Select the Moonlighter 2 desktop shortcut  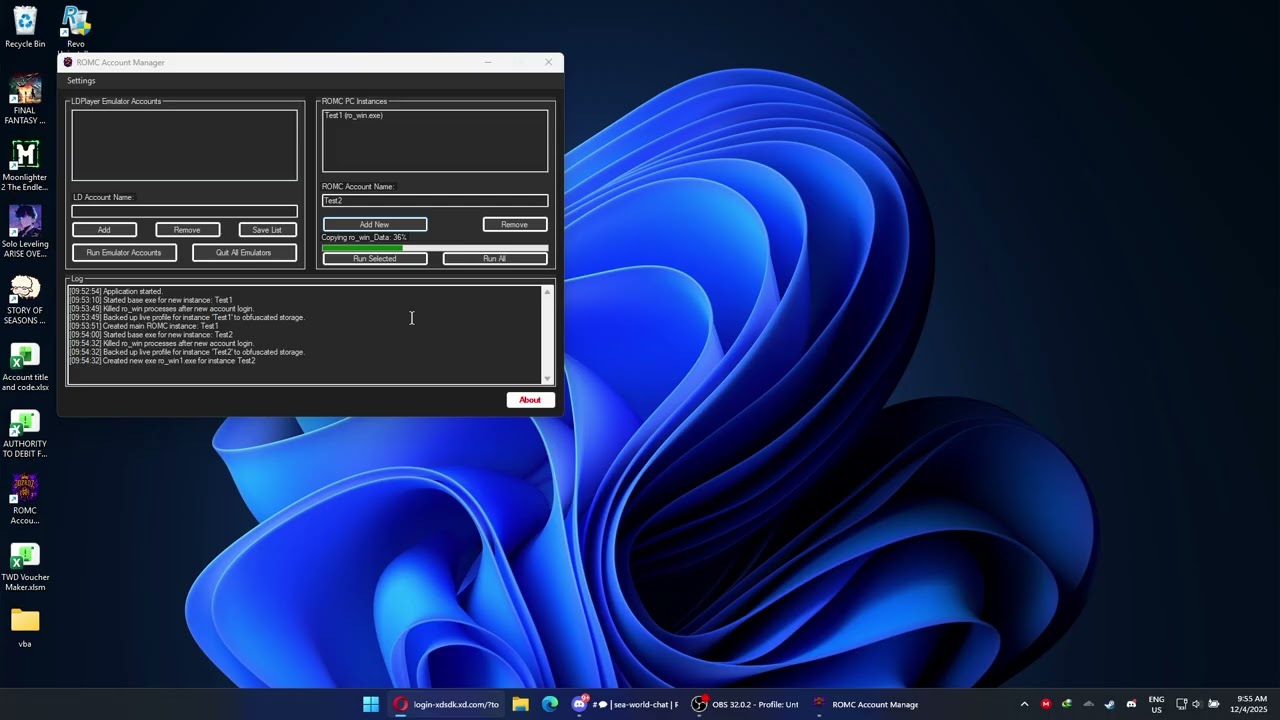tap(25, 166)
